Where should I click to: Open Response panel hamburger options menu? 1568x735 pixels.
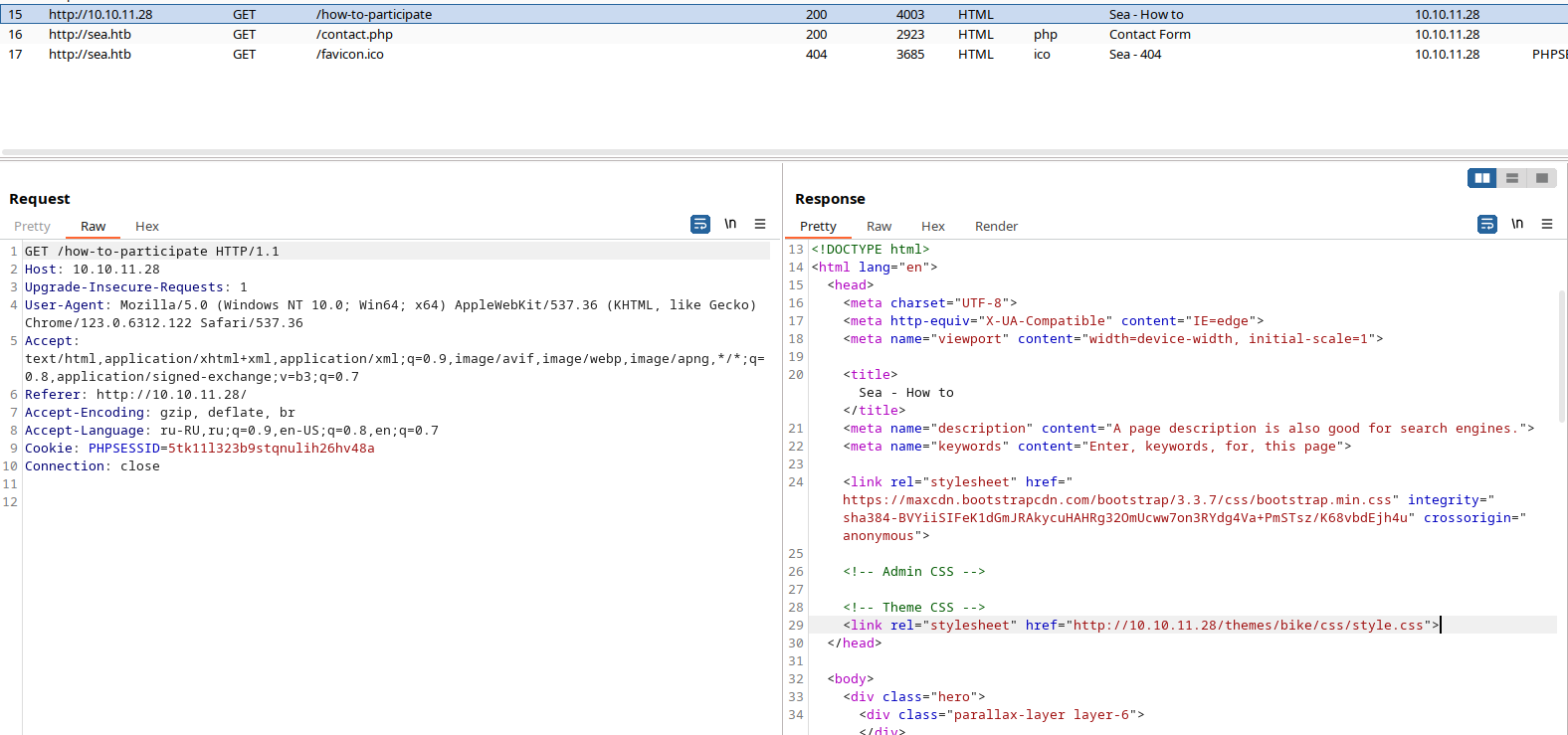(x=1547, y=225)
